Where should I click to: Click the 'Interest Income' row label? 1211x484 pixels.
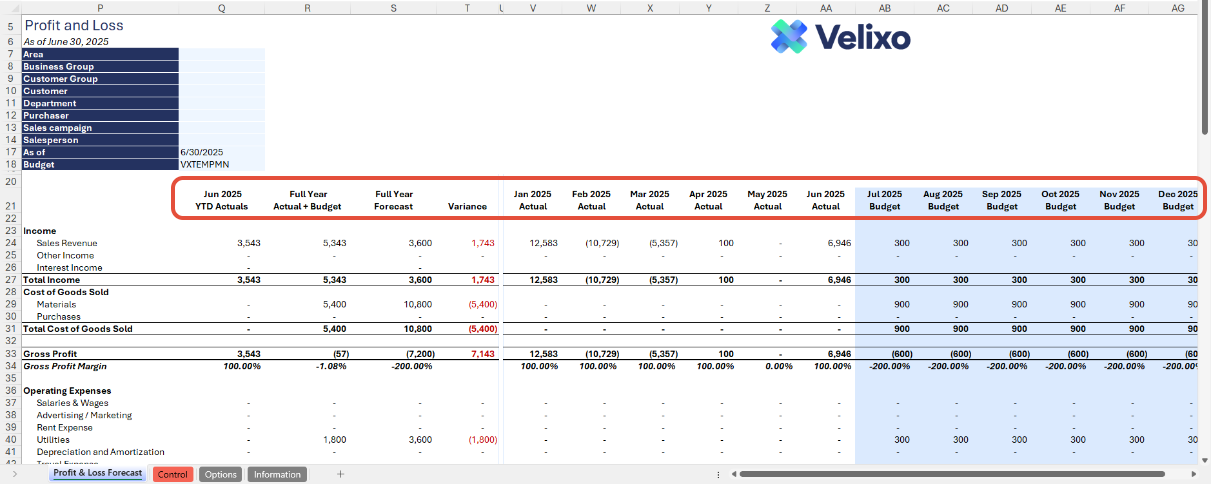pyautogui.click(x=69, y=268)
